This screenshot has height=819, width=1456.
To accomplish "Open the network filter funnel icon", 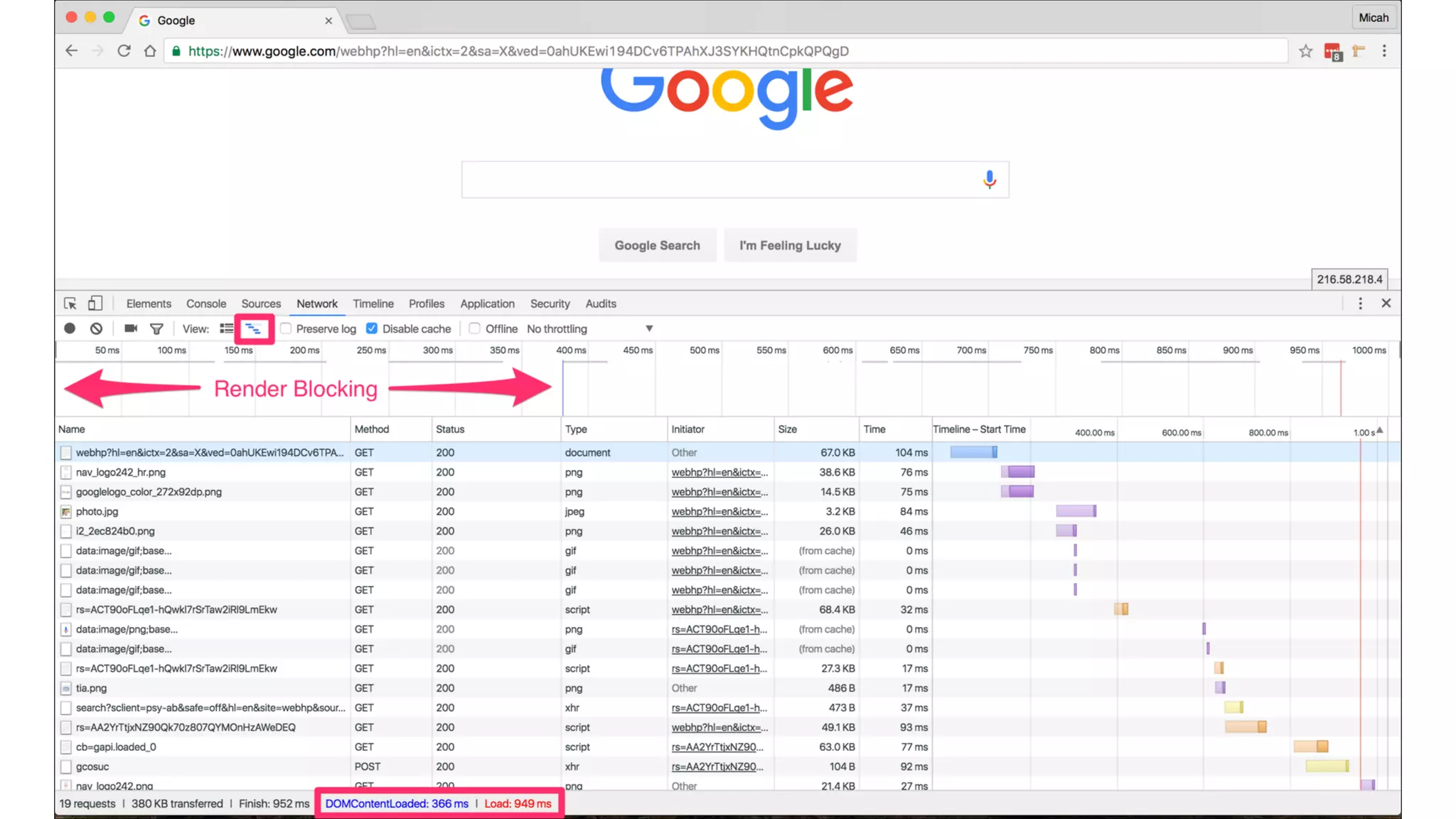I will coord(156,328).
